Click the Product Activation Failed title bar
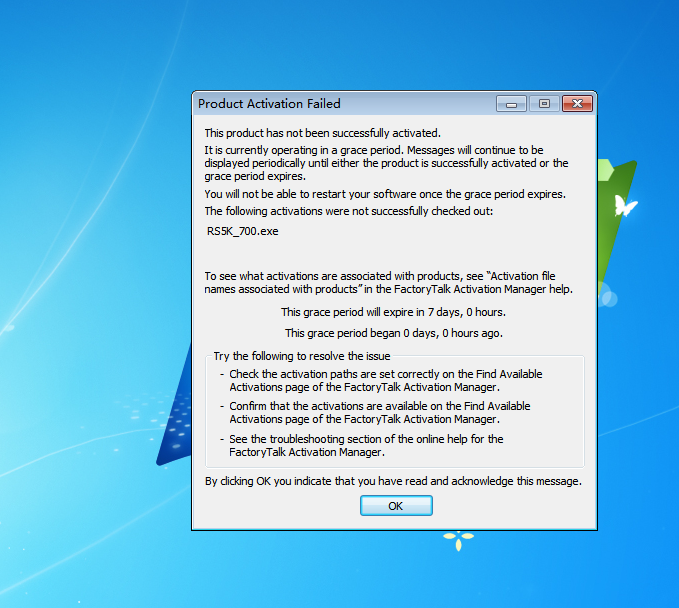The image size is (679, 608). 340,104
